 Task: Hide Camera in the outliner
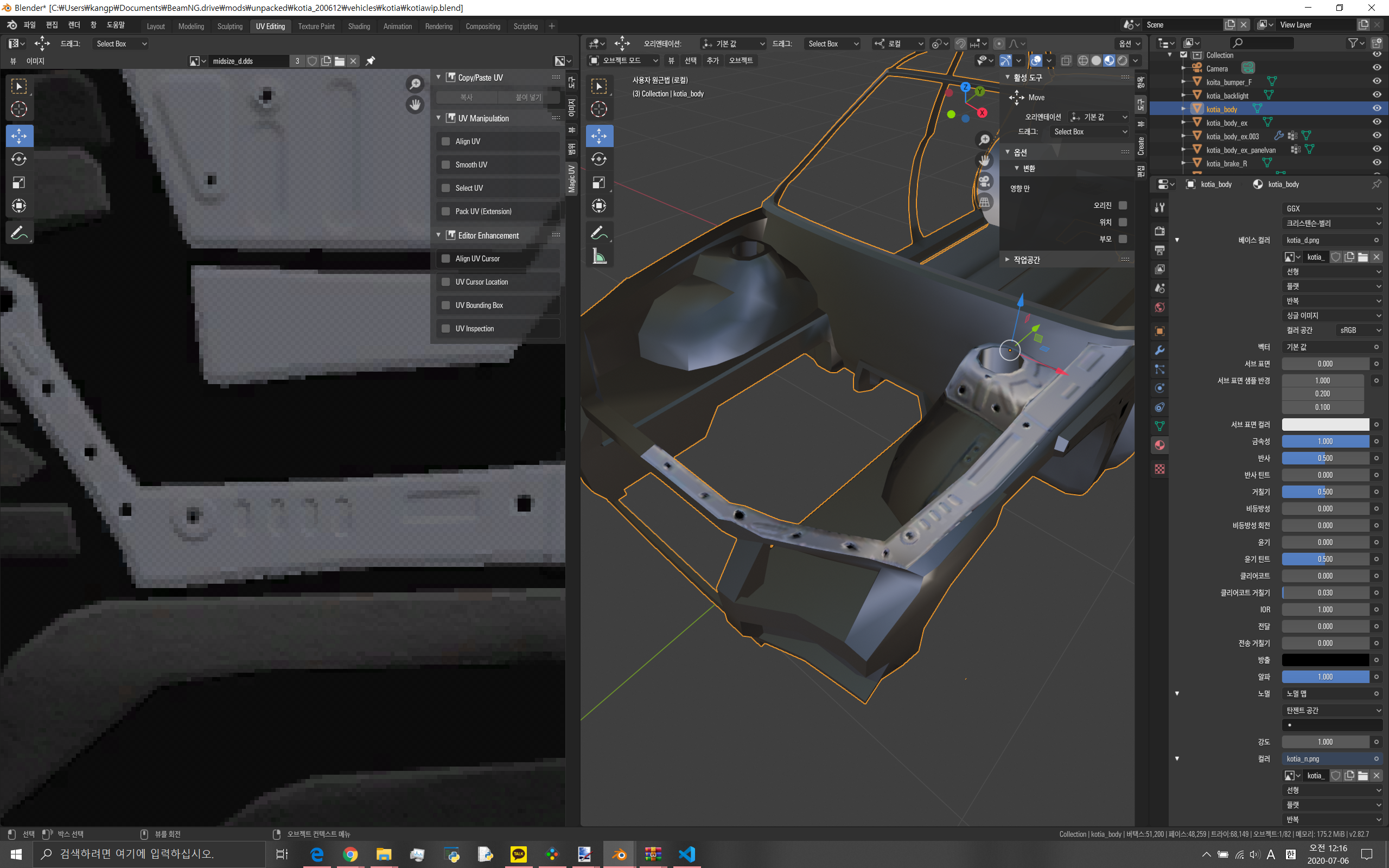[x=1377, y=68]
